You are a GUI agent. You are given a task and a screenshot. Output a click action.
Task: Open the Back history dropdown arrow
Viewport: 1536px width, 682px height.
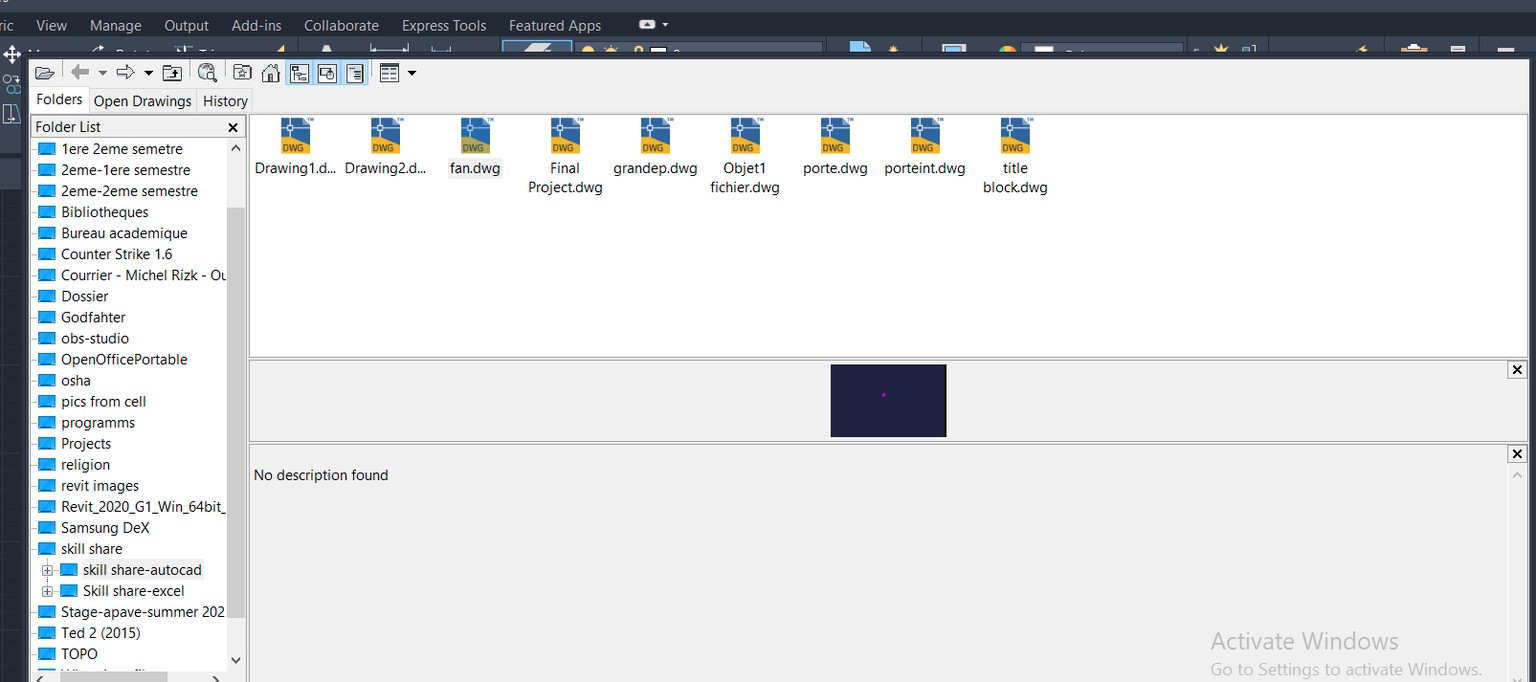pos(102,73)
